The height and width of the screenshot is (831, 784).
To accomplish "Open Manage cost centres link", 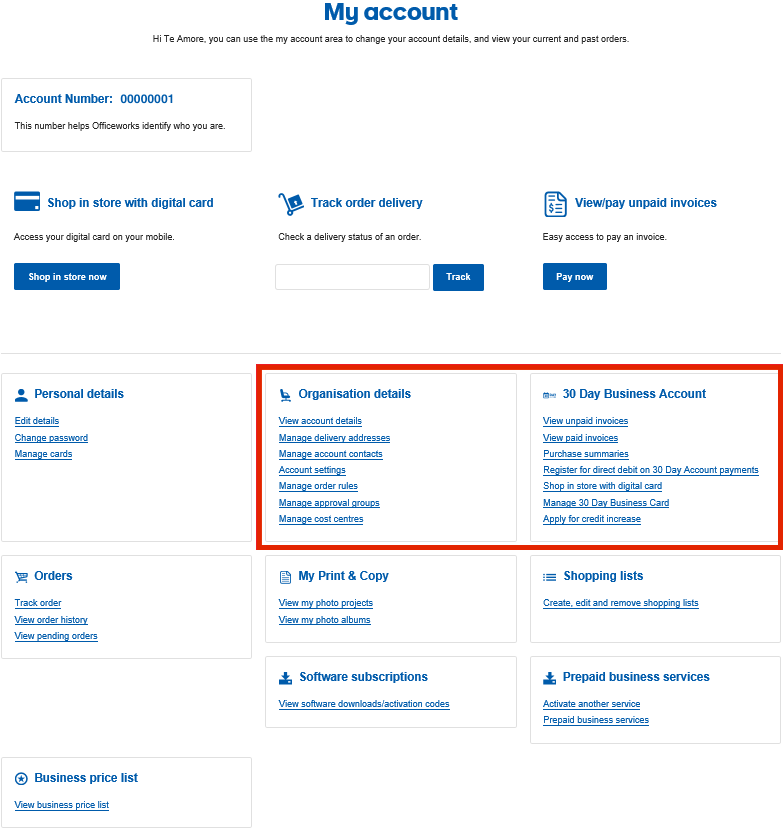I will 321,519.
